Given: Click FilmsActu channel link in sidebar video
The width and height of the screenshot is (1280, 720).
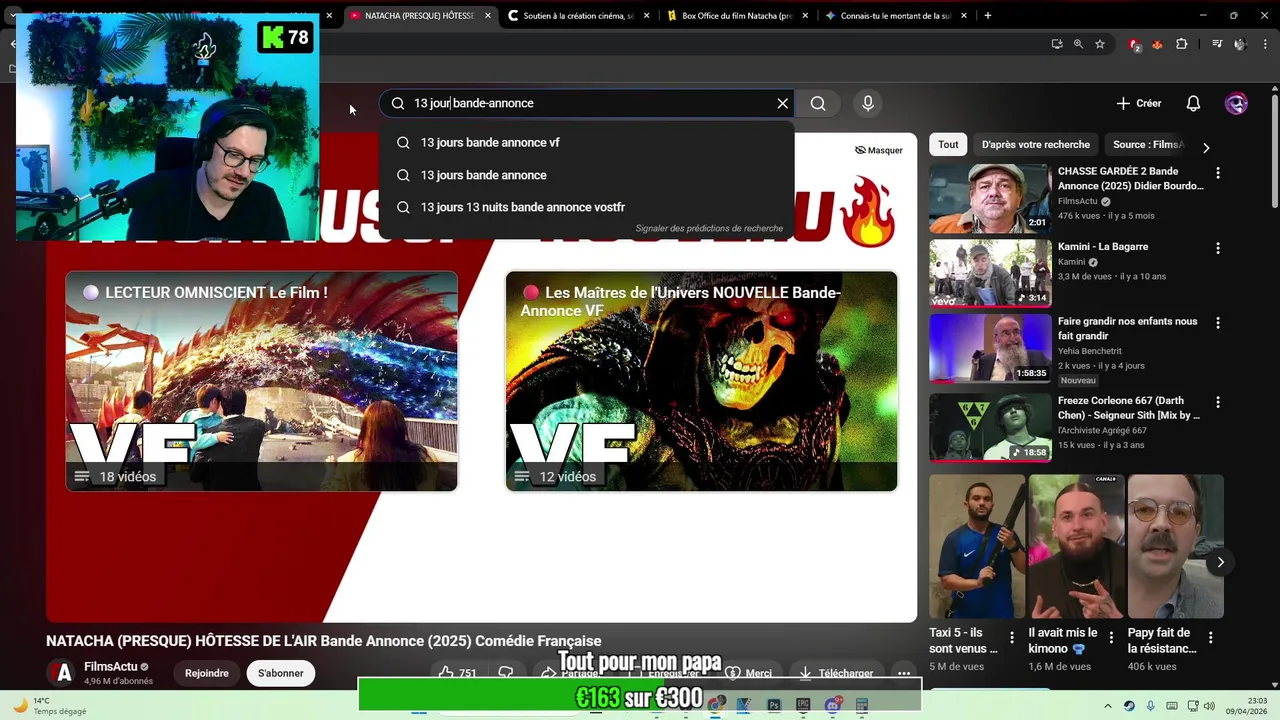Looking at the screenshot, I should point(1078,201).
